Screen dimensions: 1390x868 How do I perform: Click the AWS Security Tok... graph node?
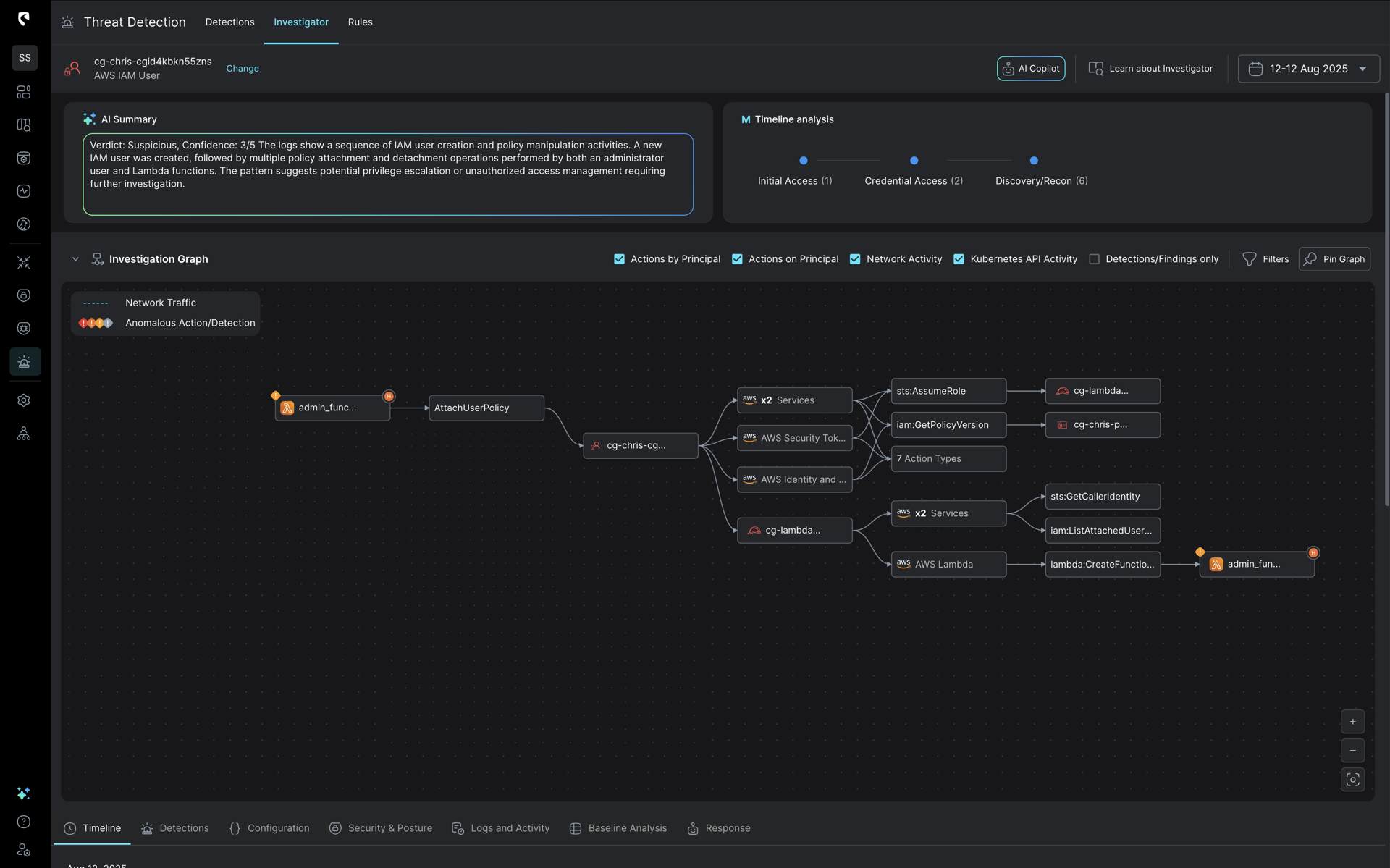(x=794, y=438)
